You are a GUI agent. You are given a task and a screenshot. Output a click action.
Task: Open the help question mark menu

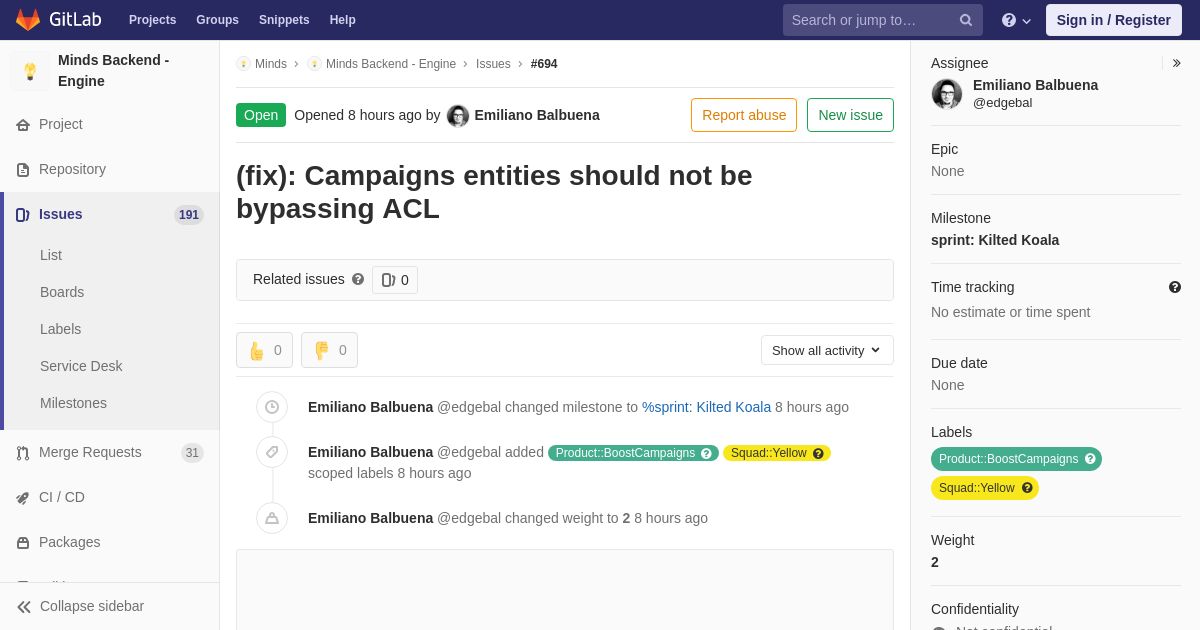[x=1016, y=20]
